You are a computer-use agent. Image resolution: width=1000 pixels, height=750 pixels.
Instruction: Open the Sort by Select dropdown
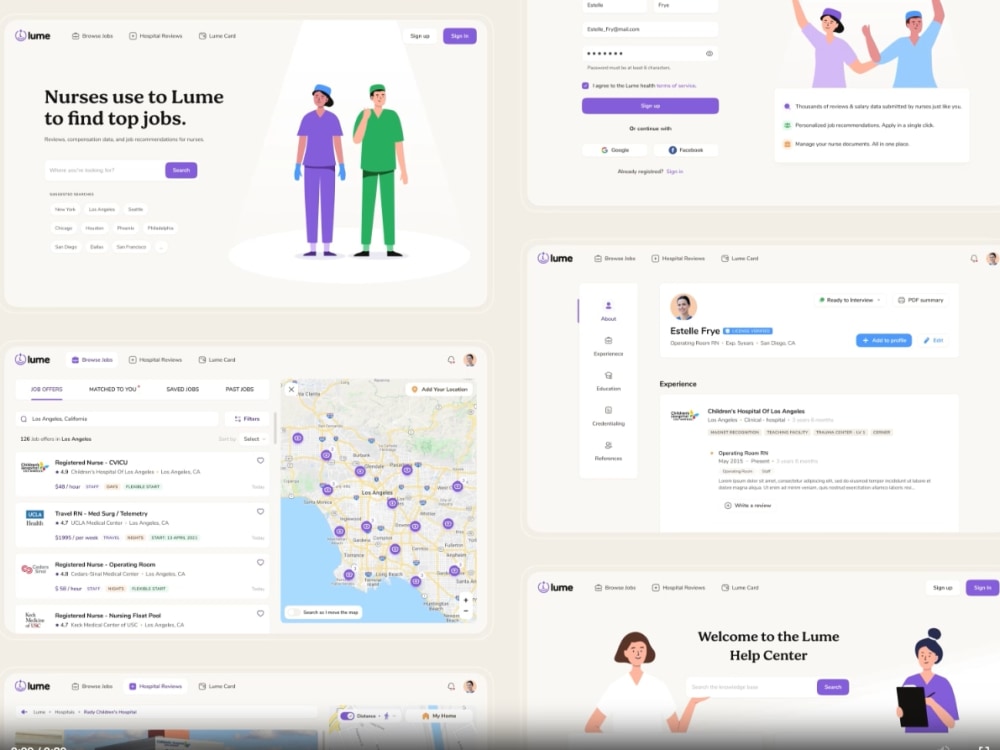tap(254, 439)
